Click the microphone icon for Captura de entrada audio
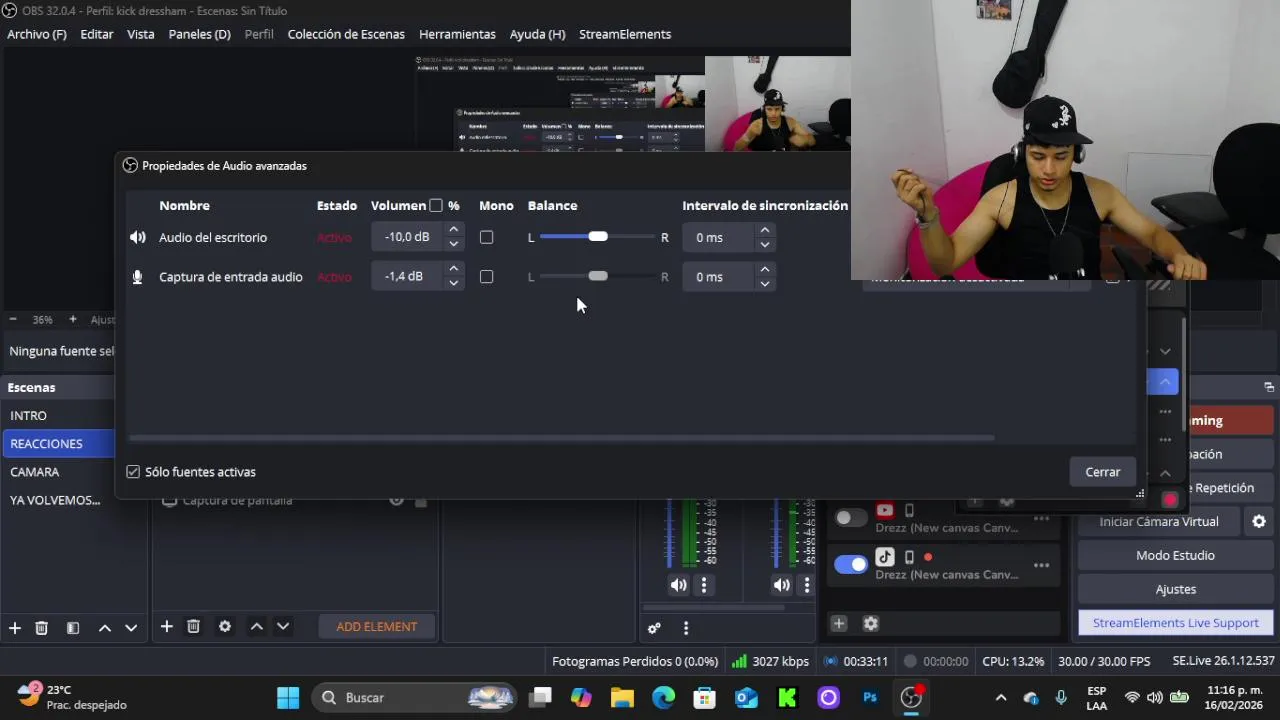 tap(137, 277)
